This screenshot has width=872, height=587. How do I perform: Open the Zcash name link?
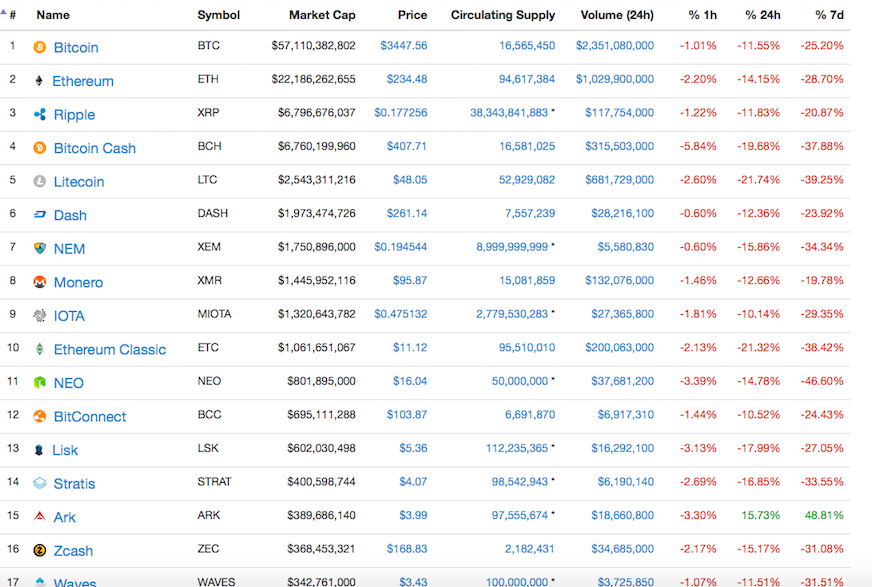click(x=73, y=551)
